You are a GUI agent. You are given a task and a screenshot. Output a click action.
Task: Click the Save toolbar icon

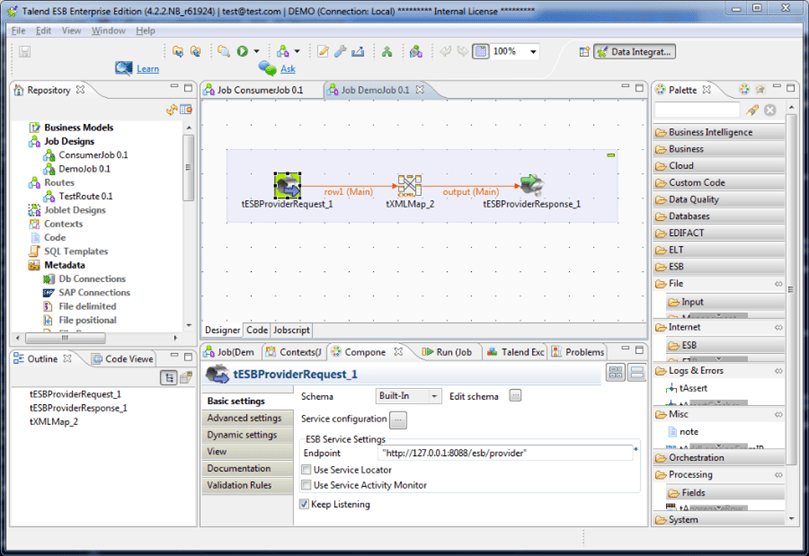pyautogui.click(x=25, y=52)
